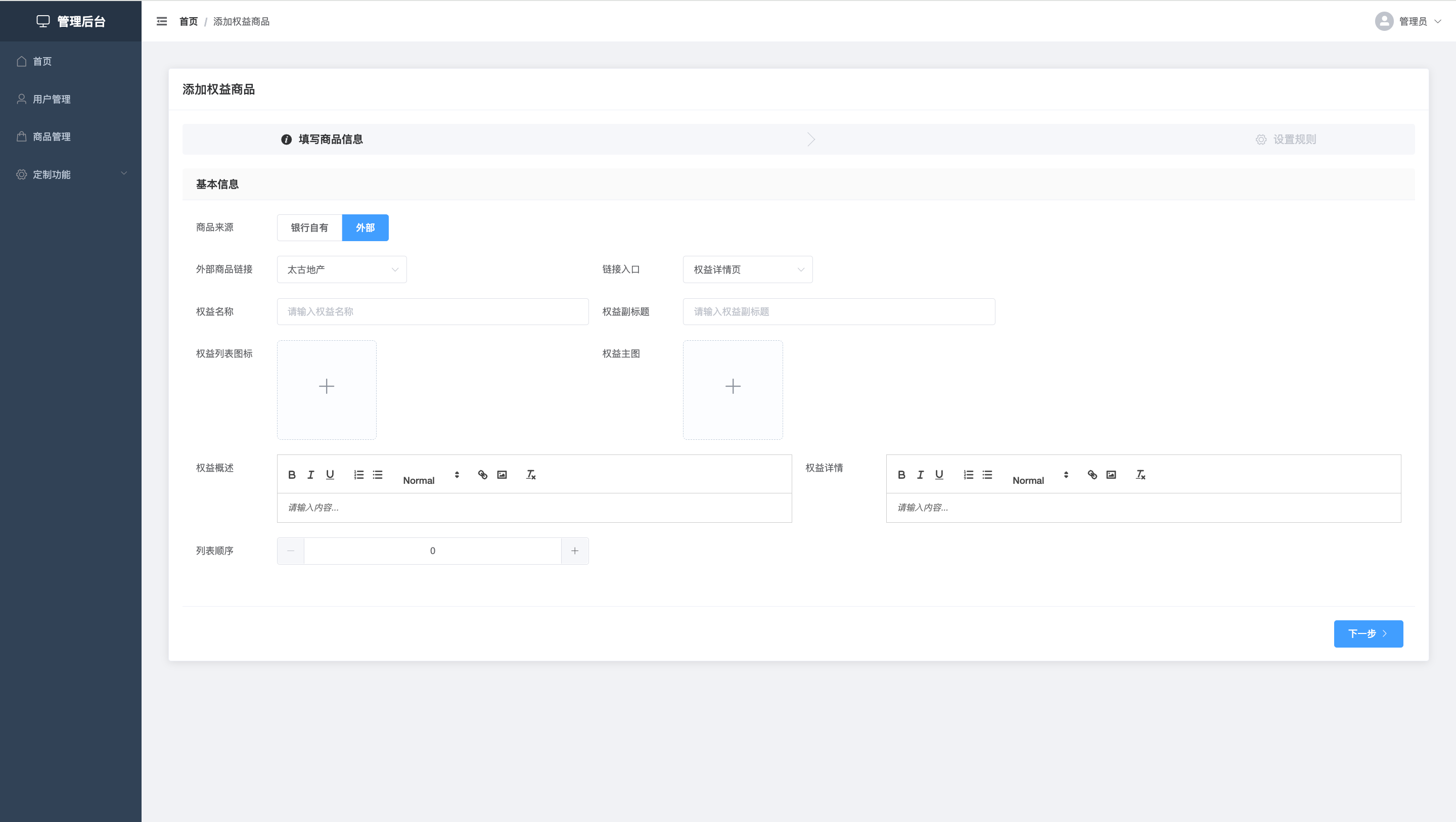Decrease 列表顺序 with the minus button

(x=291, y=551)
